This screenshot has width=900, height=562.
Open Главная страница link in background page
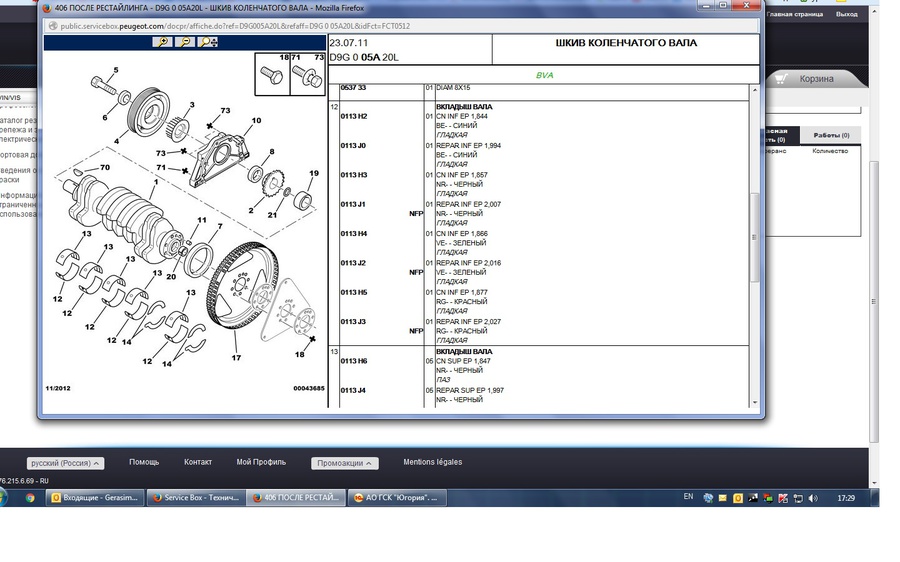(x=794, y=14)
